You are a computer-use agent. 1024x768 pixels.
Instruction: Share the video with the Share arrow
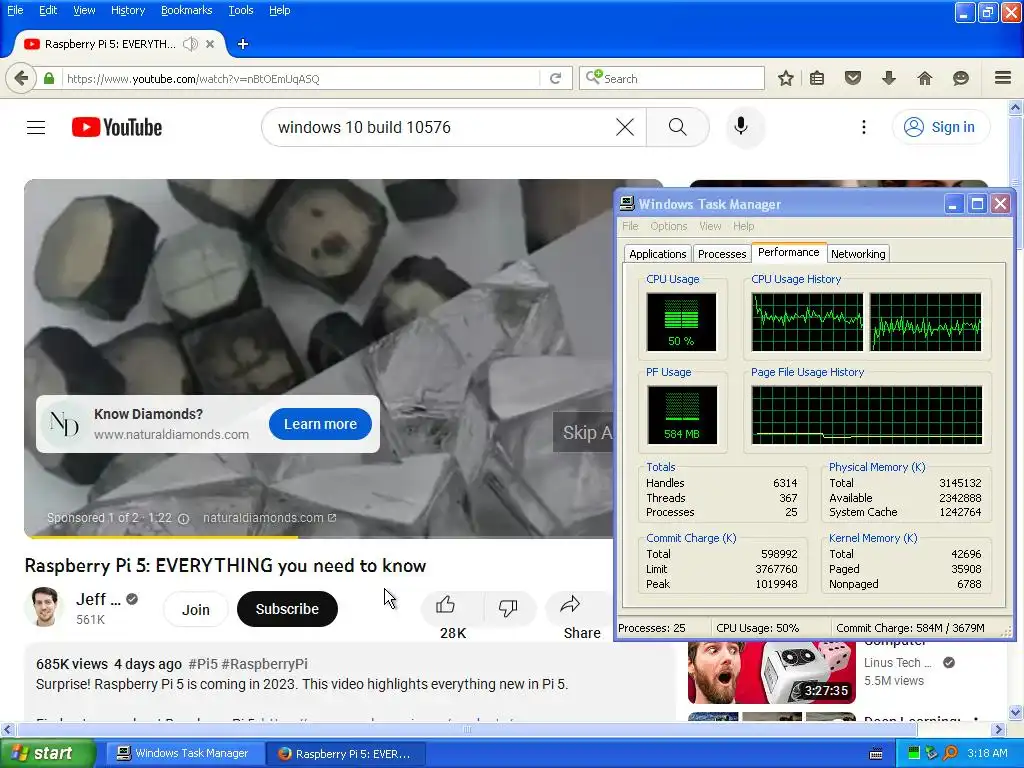click(570, 605)
